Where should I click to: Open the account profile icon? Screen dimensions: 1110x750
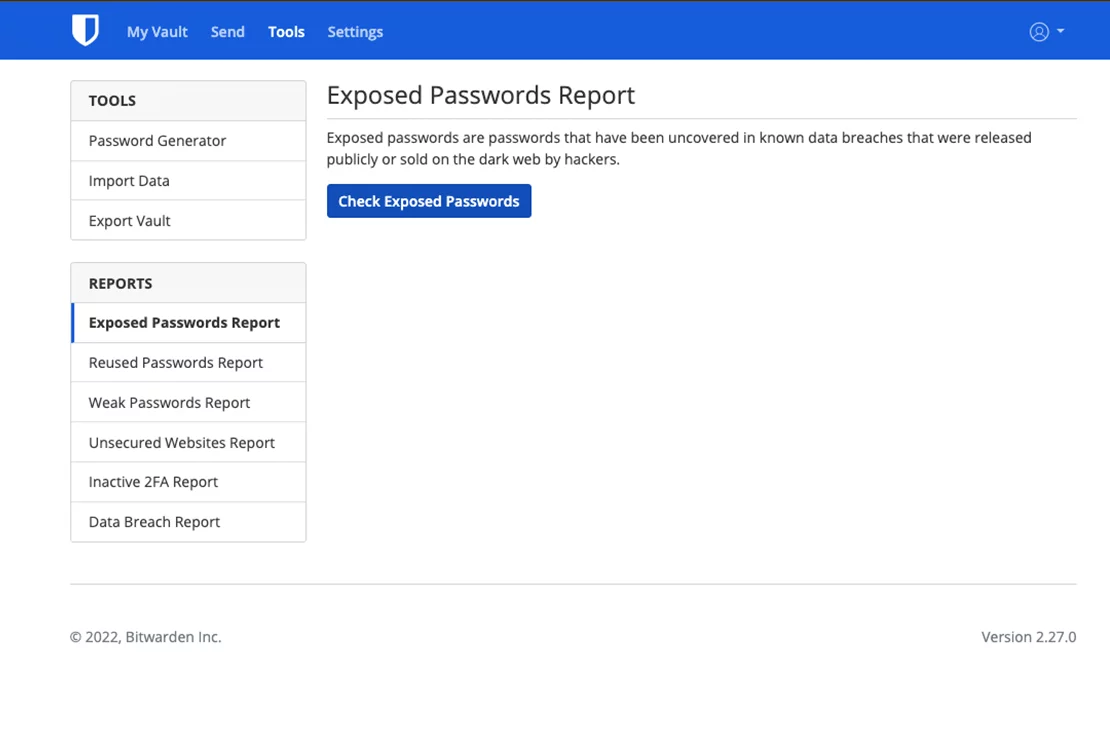[x=1039, y=32]
